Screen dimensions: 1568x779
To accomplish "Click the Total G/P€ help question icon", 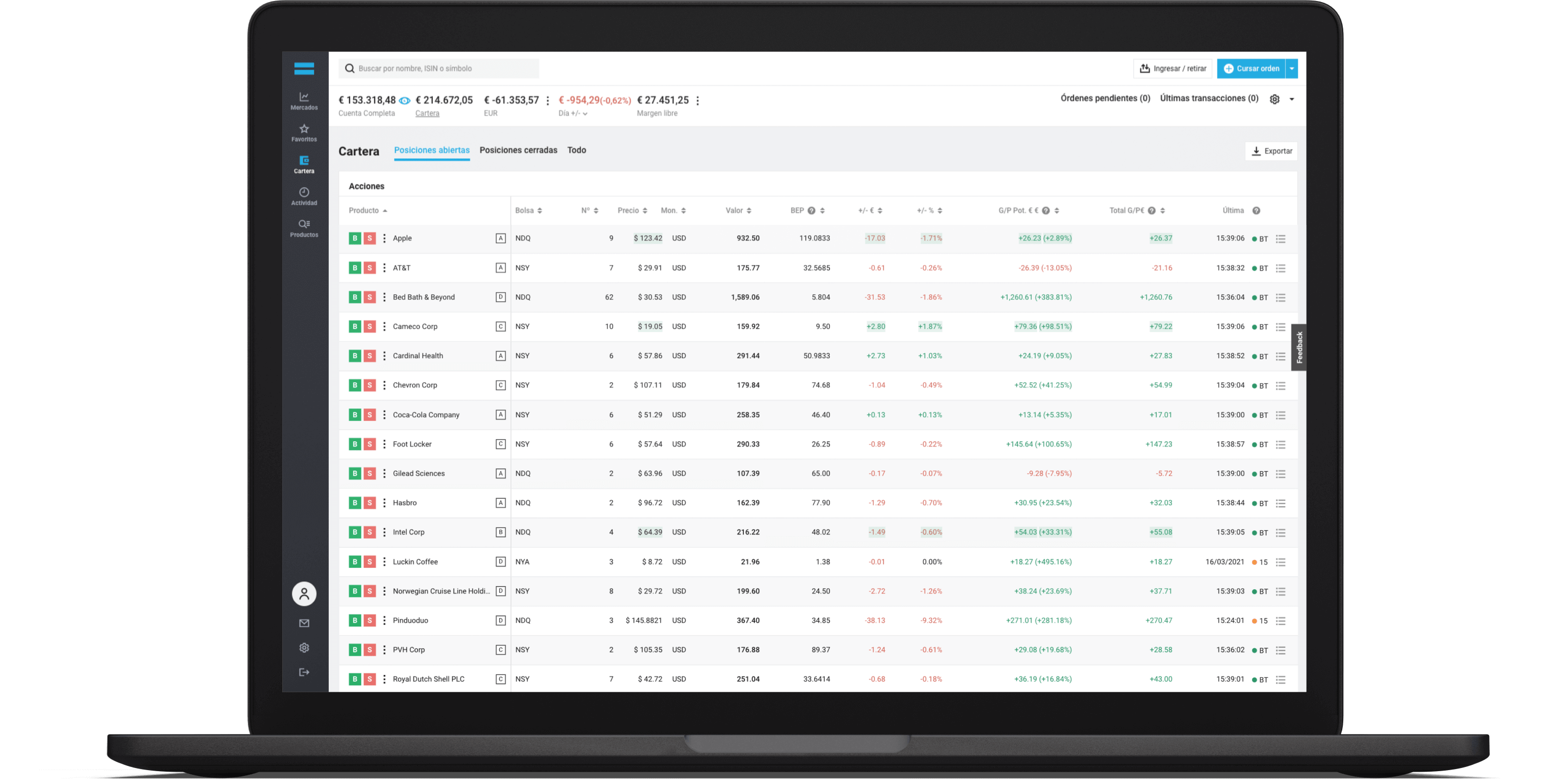I will (x=1151, y=211).
